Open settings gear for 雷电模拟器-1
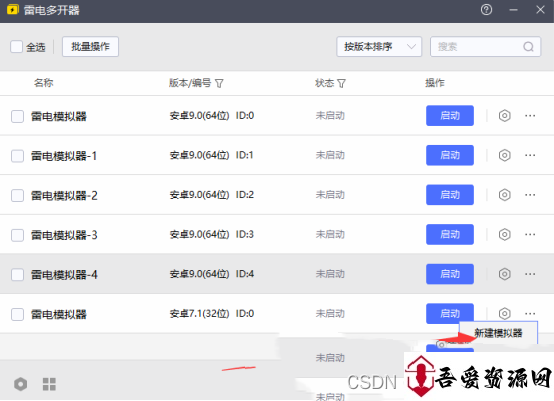This screenshot has width=554, height=401. 504,155
